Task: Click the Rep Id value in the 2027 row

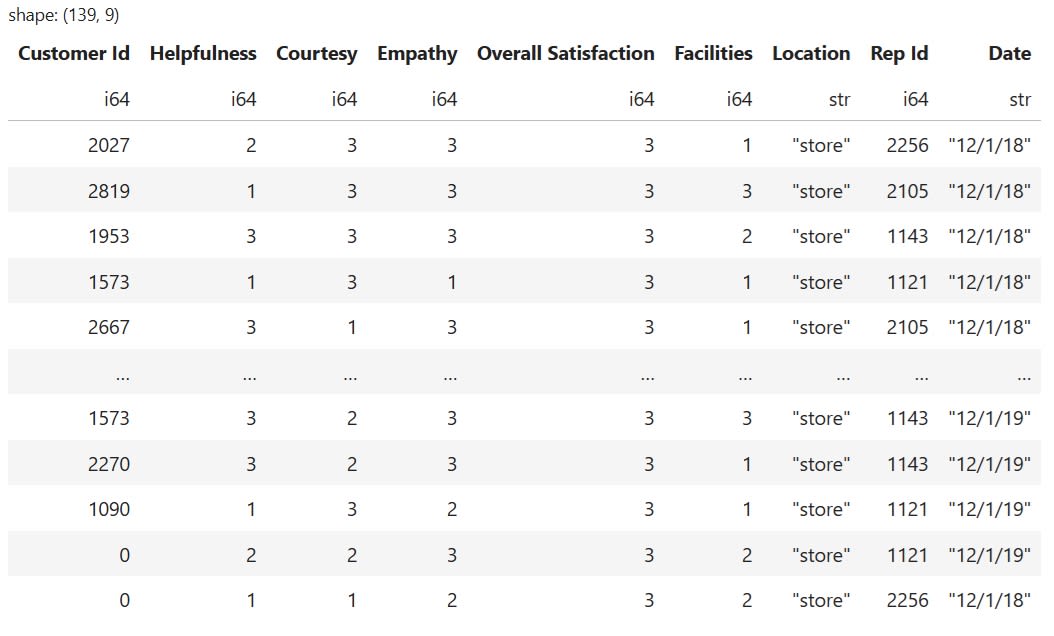Action: click(907, 146)
